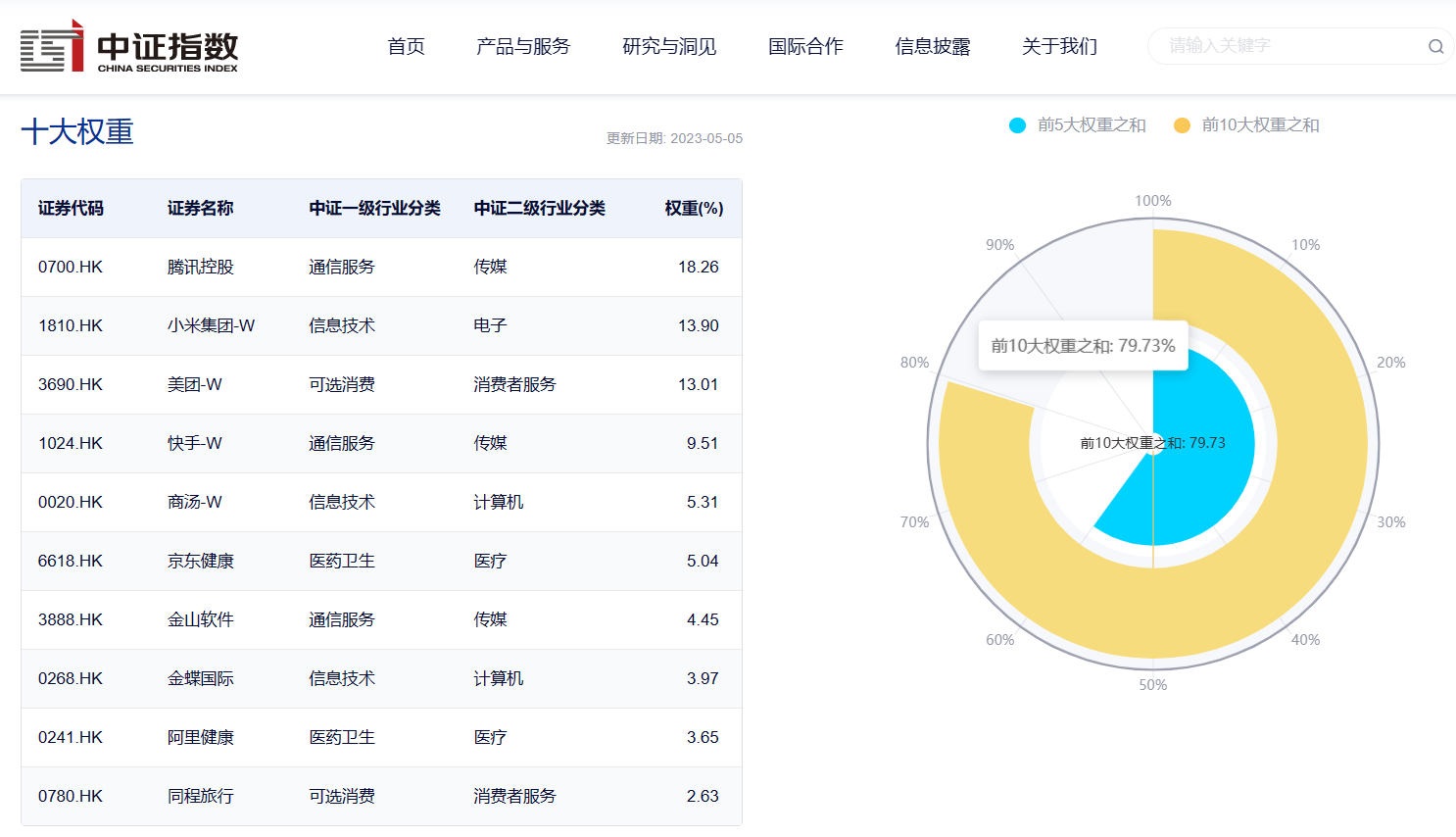Screen dimensions: 1456x837
Task: Click the weight value 13.01
Action: 699,384
